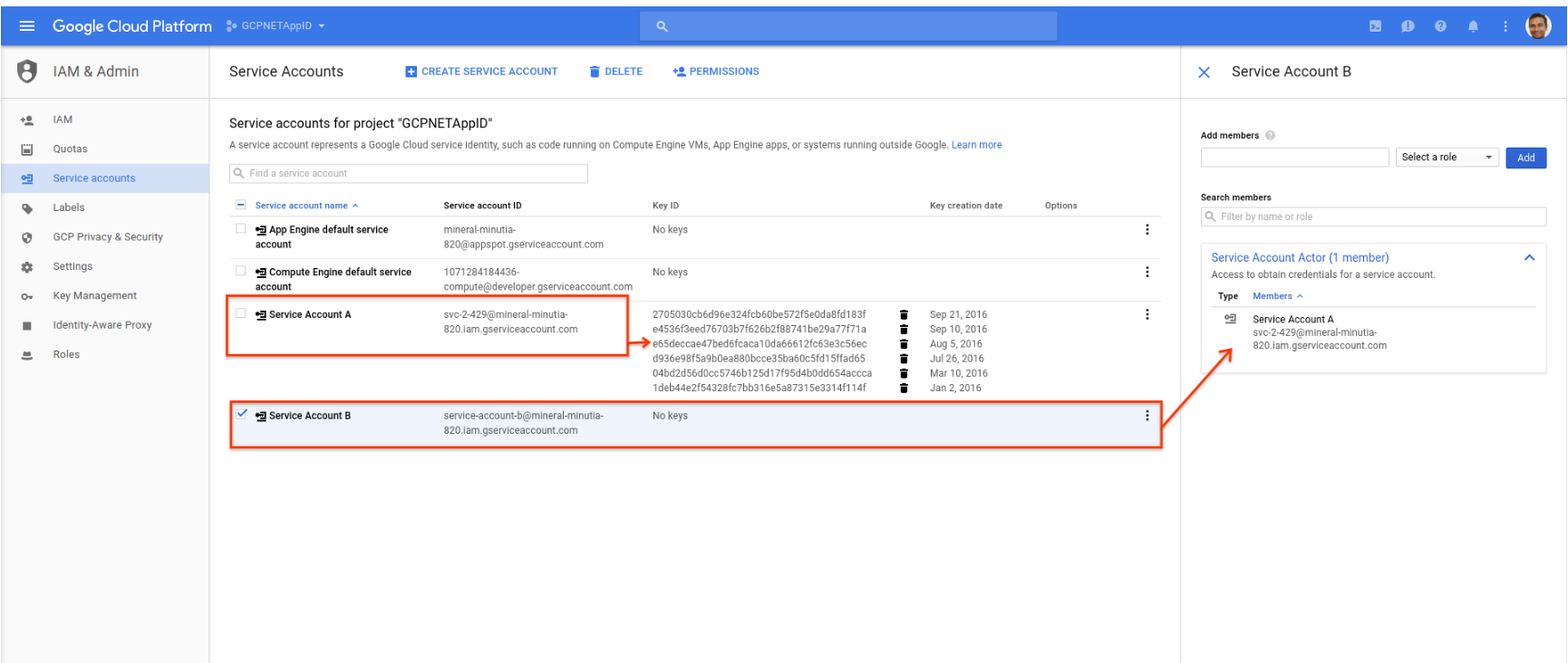Viewport: 1568px width, 663px height.
Task: Click the Add members help icon
Action: (1270, 136)
